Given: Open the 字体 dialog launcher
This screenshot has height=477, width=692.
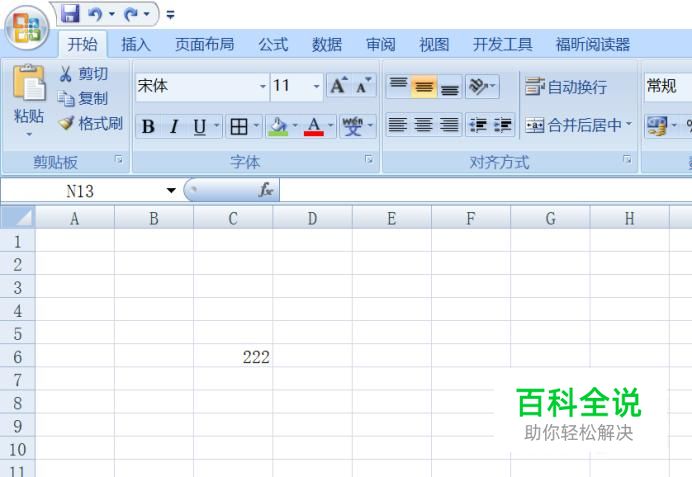Looking at the screenshot, I should [369, 159].
